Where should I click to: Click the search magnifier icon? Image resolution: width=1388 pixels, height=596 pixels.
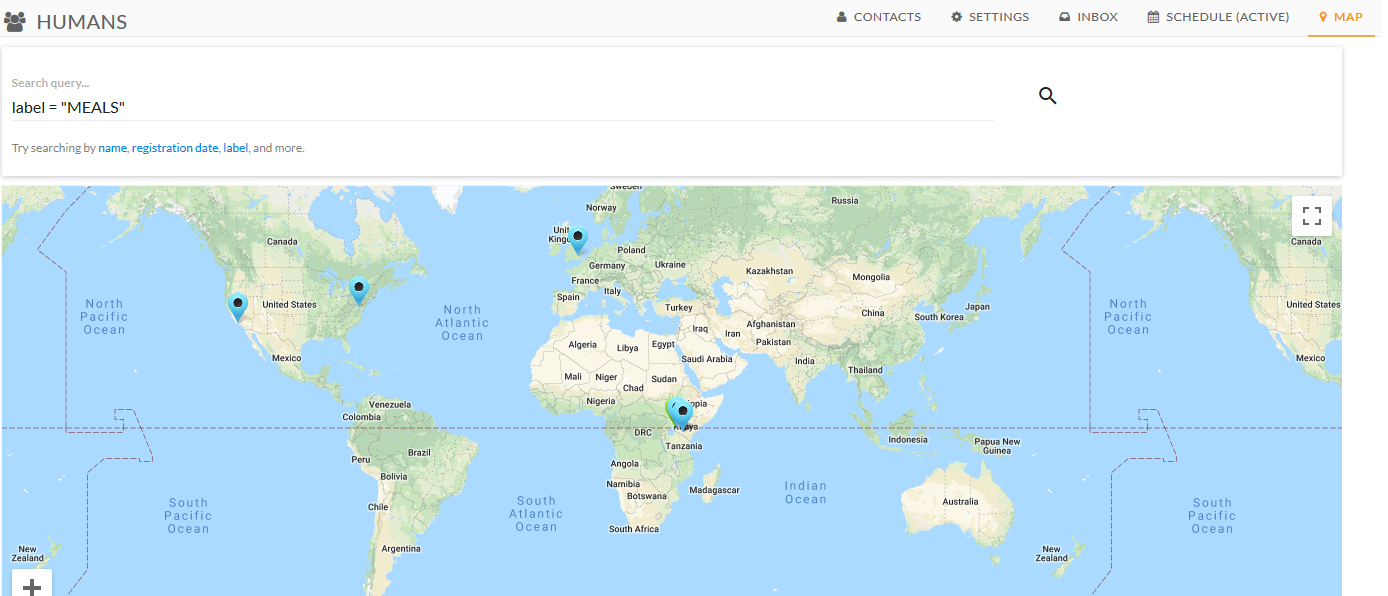pos(1047,96)
